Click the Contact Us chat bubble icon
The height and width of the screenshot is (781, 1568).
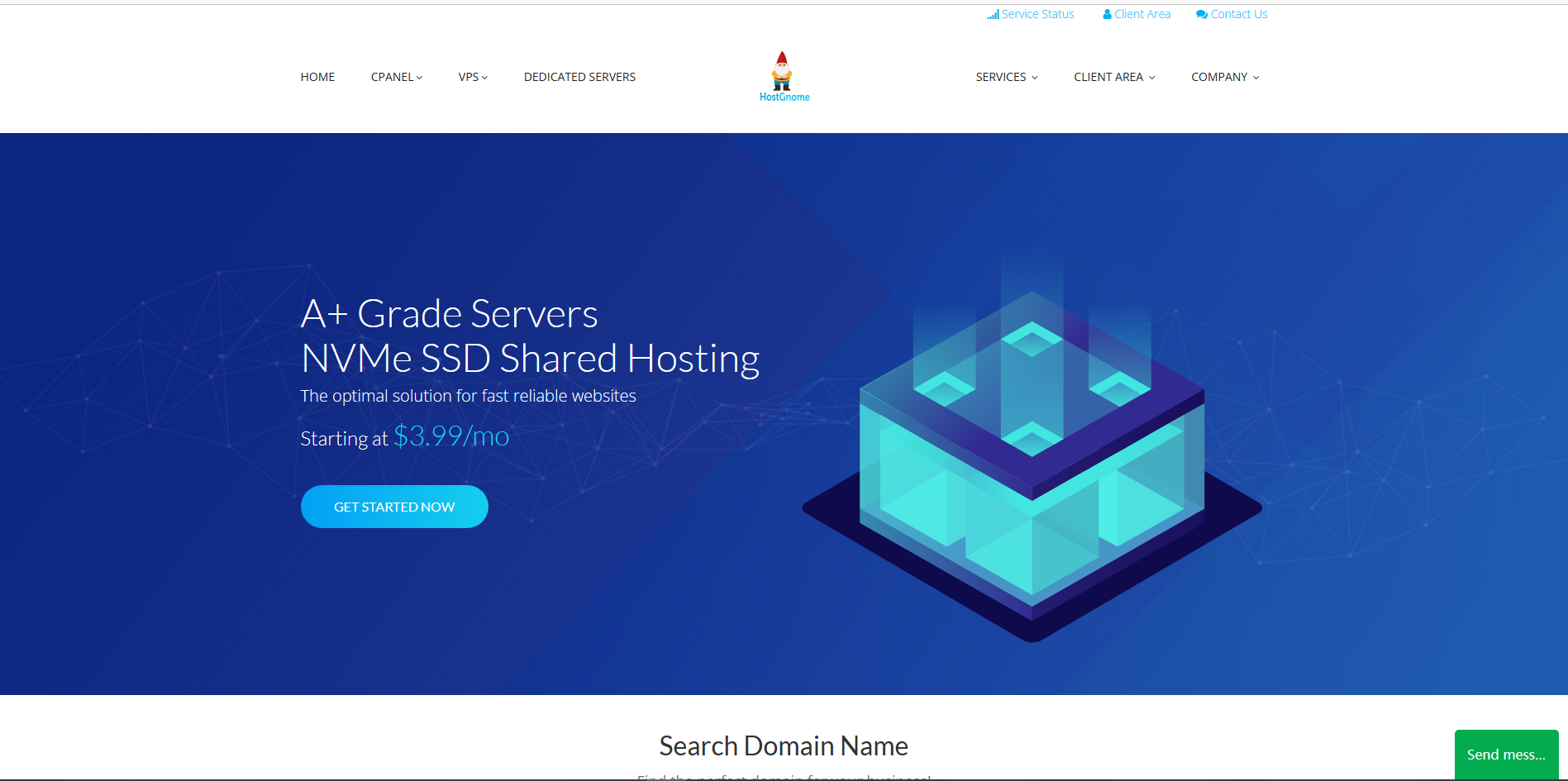[1201, 15]
